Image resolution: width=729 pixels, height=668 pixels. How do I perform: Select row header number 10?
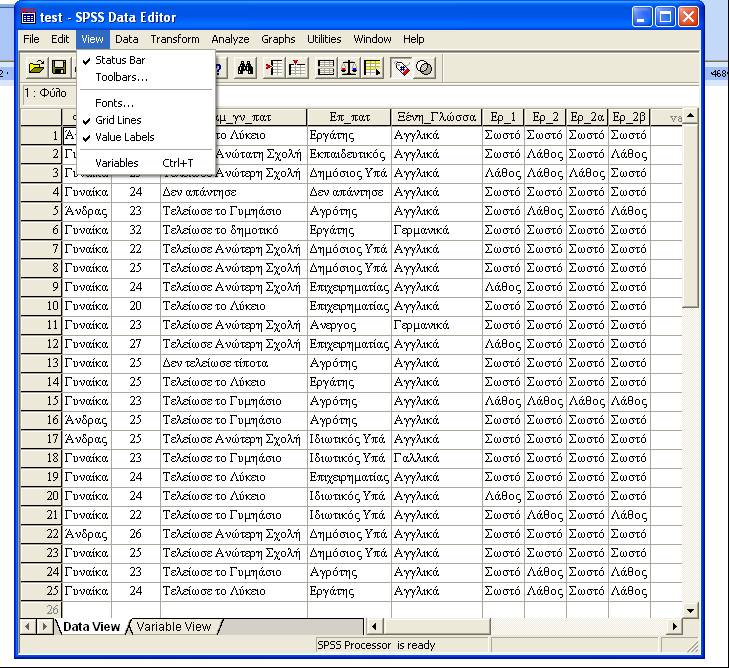coord(41,306)
